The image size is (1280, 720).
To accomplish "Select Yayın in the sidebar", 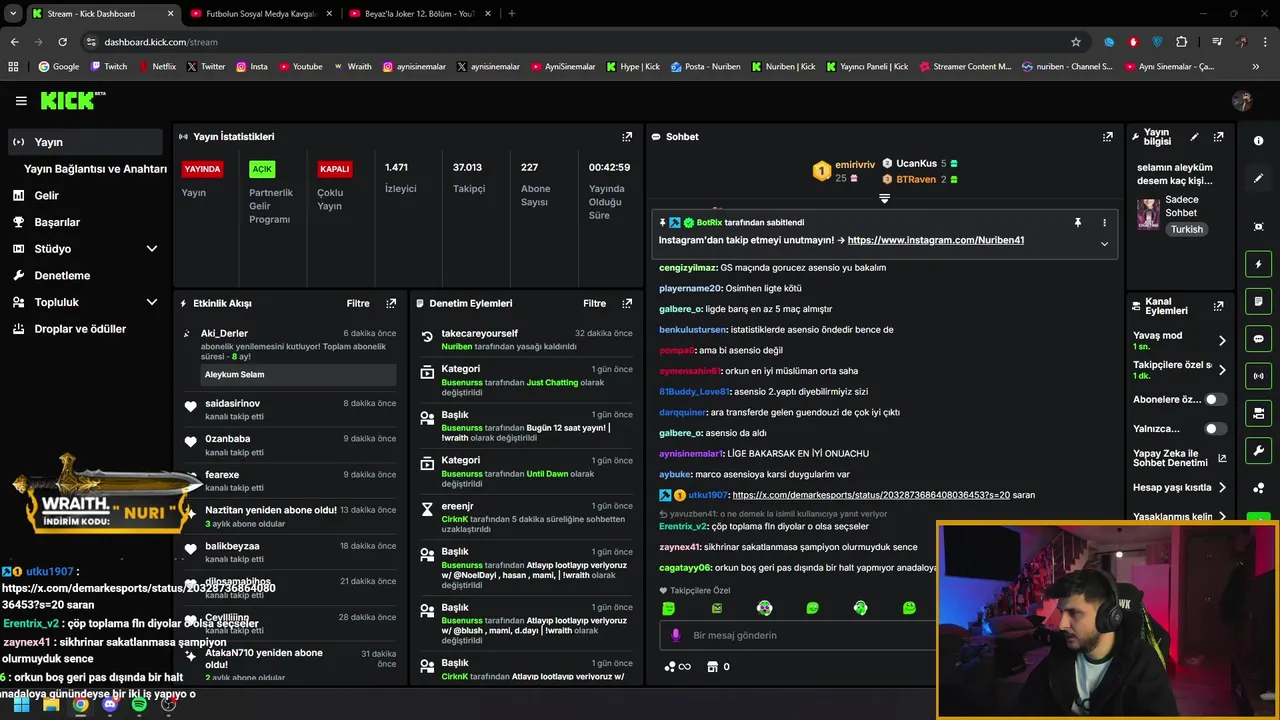I will [x=84, y=142].
